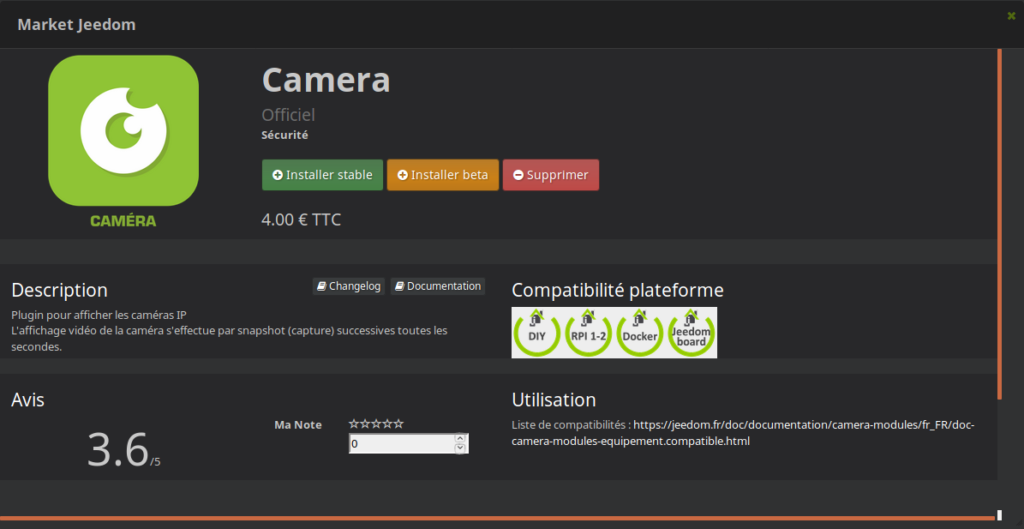Viewport: 1024px width, 529px height.
Task: Select the DIY compatibility badge
Action: 536,332
